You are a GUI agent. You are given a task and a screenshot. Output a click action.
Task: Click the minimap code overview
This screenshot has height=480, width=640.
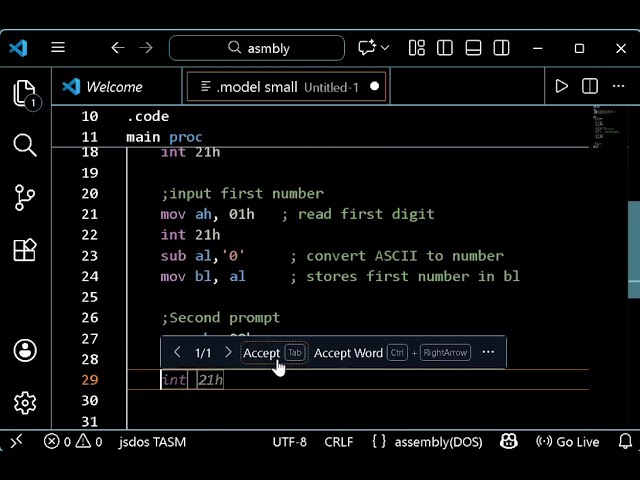[x=607, y=127]
